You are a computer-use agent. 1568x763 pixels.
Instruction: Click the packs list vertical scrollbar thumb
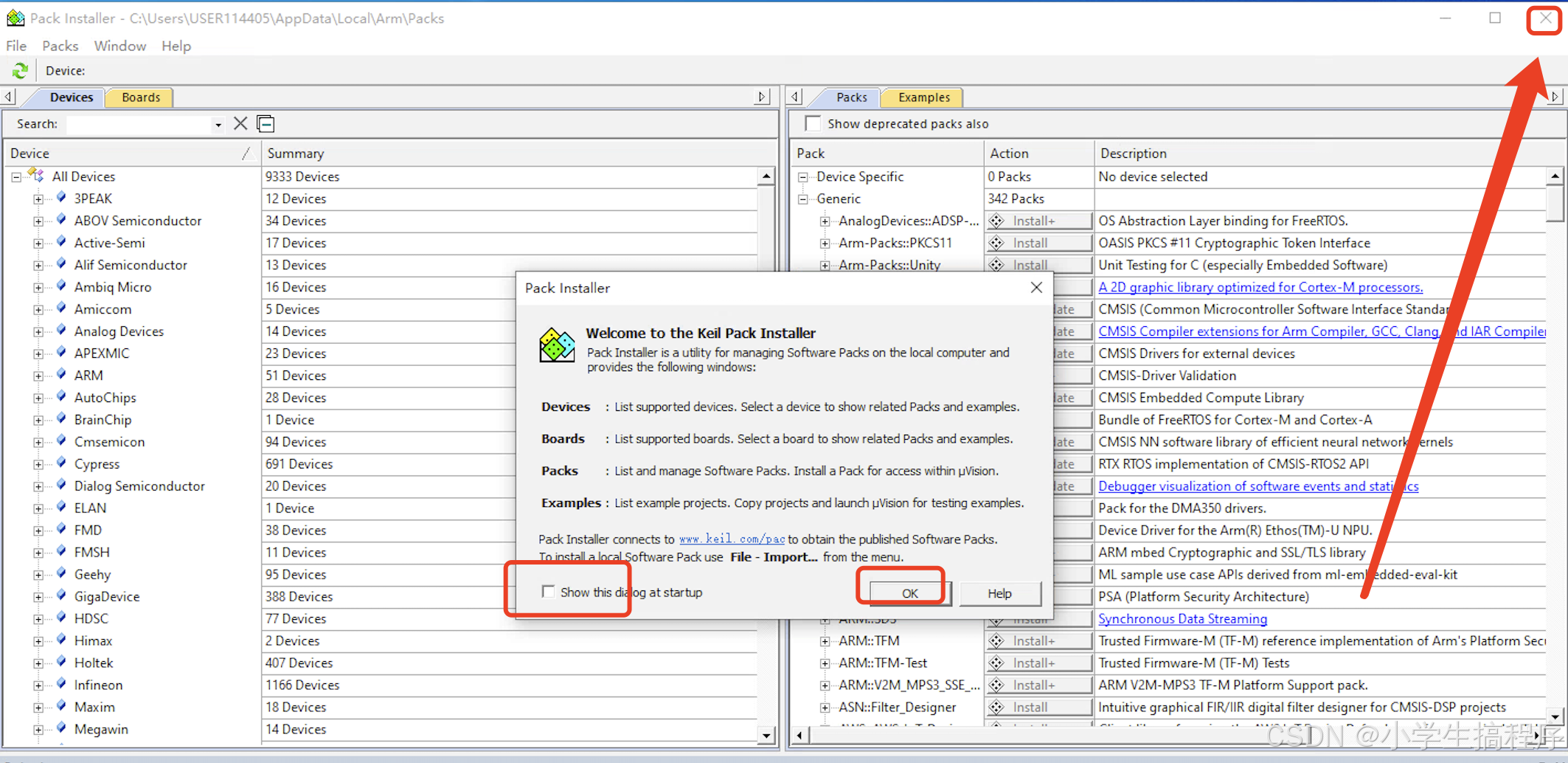click(x=1555, y=202)
